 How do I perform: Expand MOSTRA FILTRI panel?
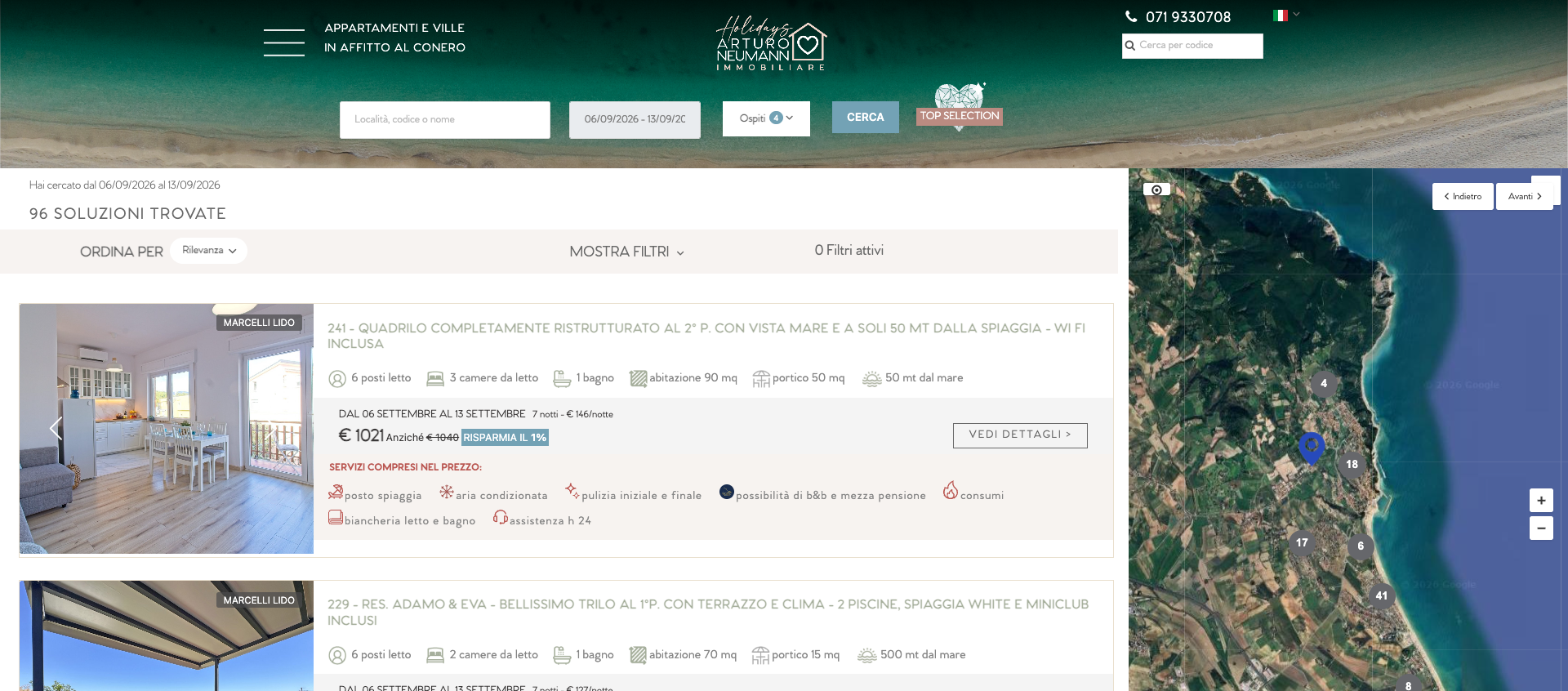click(626, 252)
